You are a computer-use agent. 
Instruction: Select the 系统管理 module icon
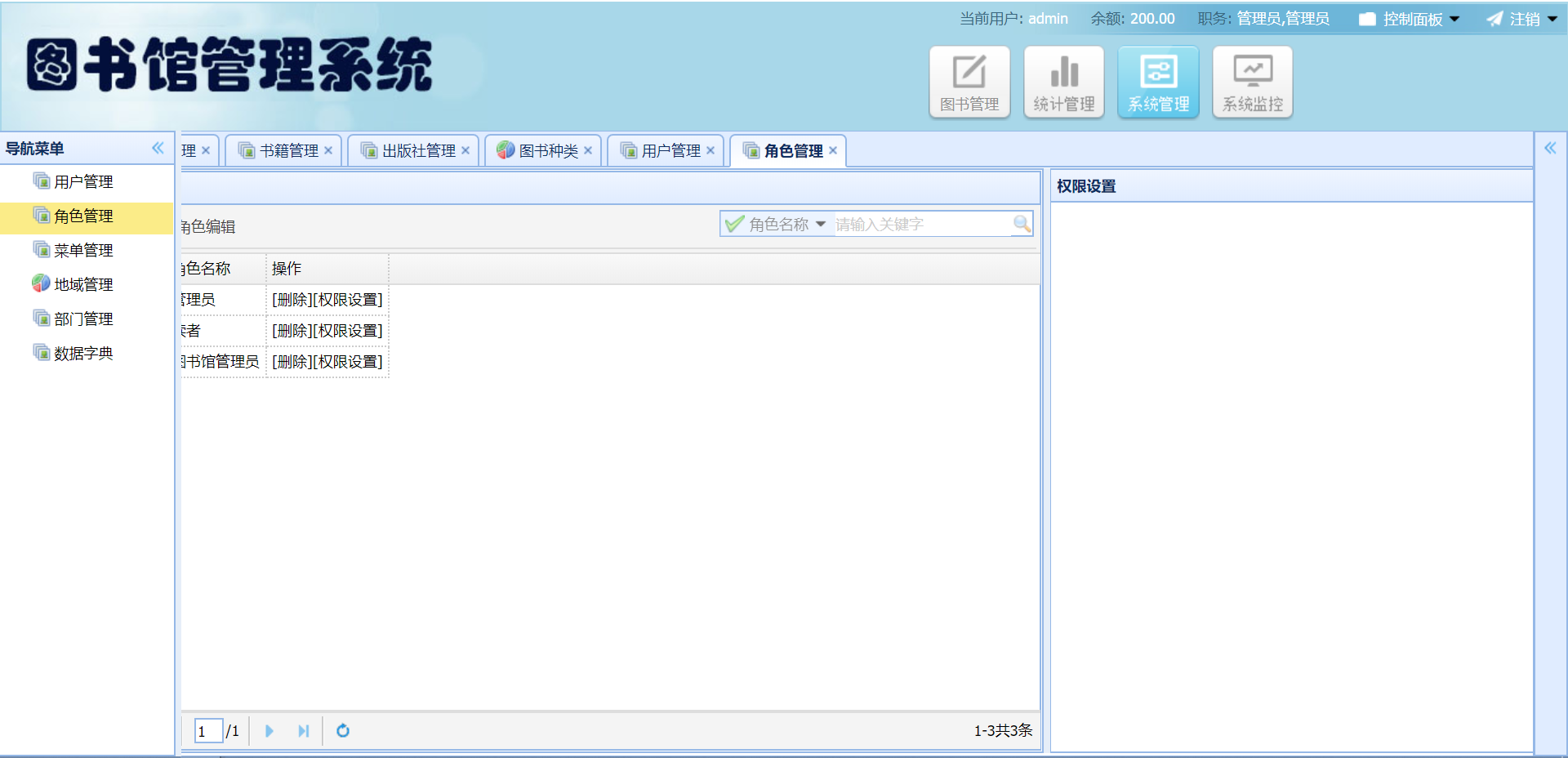1158,81
